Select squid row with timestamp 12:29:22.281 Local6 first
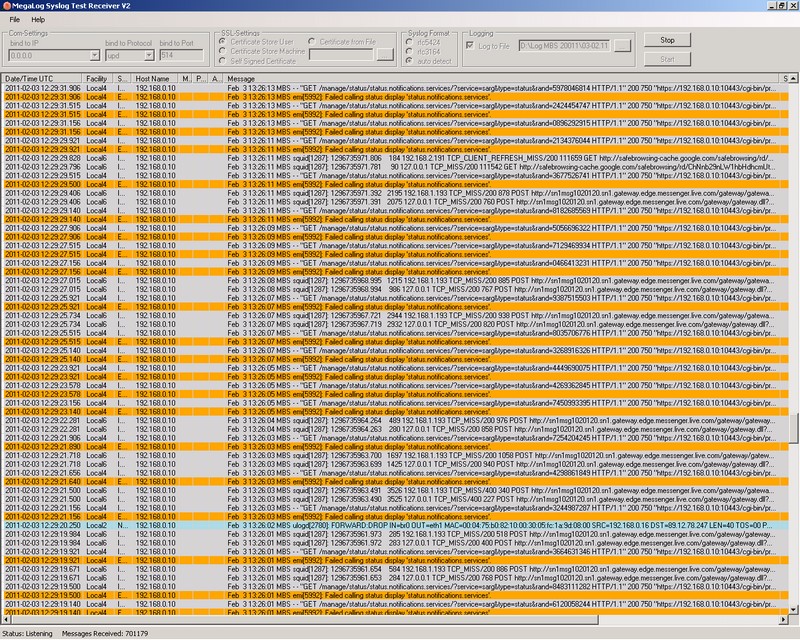Screen dimensions: 800x640 395,421
